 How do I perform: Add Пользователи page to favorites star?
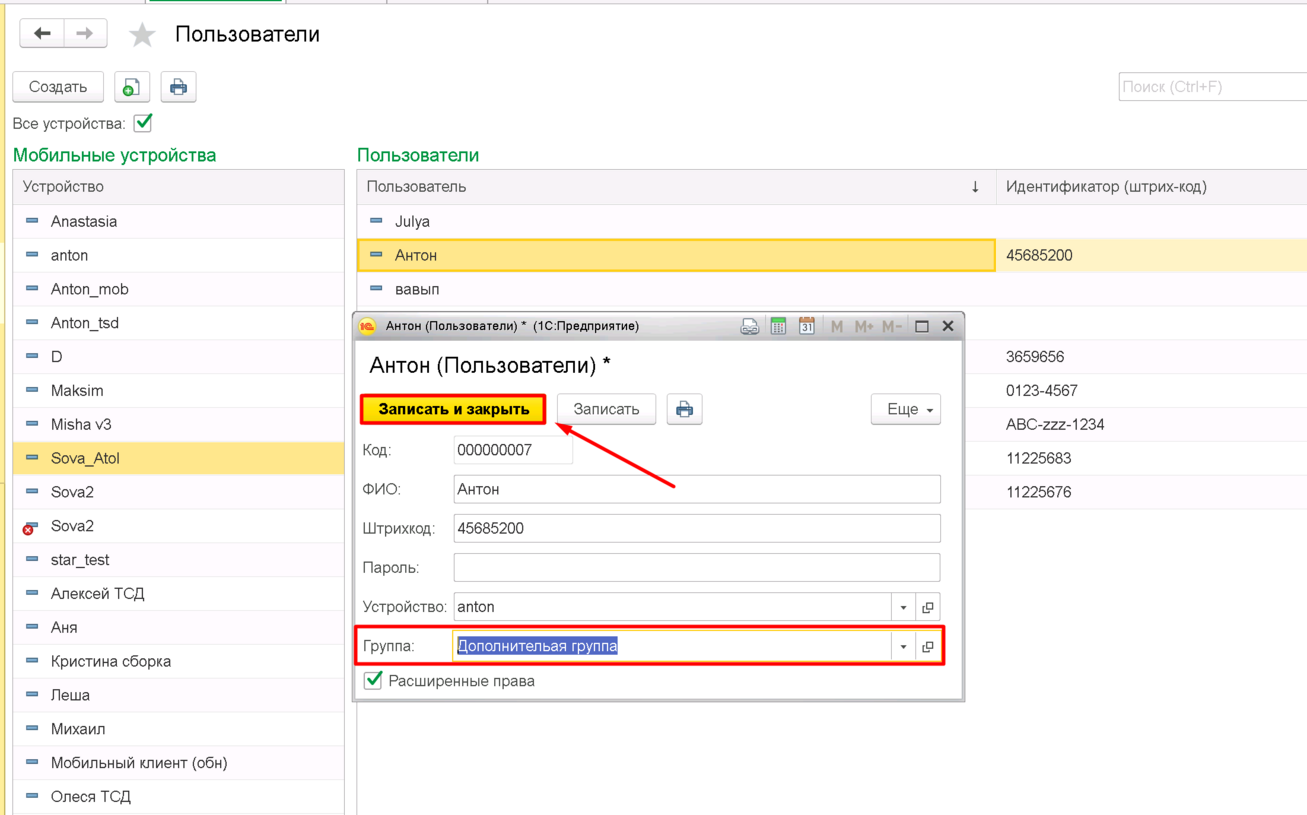pos(142,36)
